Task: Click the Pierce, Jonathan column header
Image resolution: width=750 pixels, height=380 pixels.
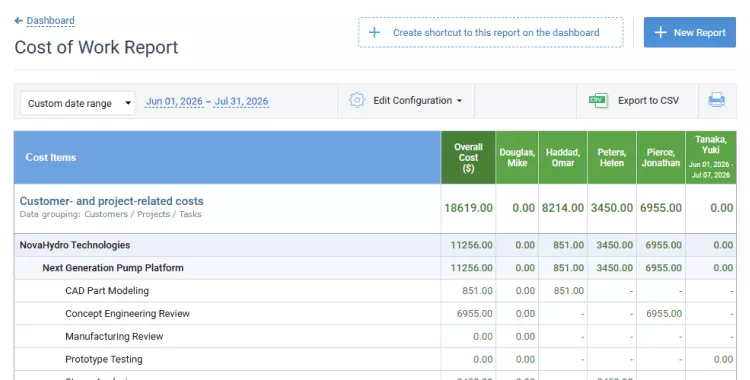Action: (661, 157)
